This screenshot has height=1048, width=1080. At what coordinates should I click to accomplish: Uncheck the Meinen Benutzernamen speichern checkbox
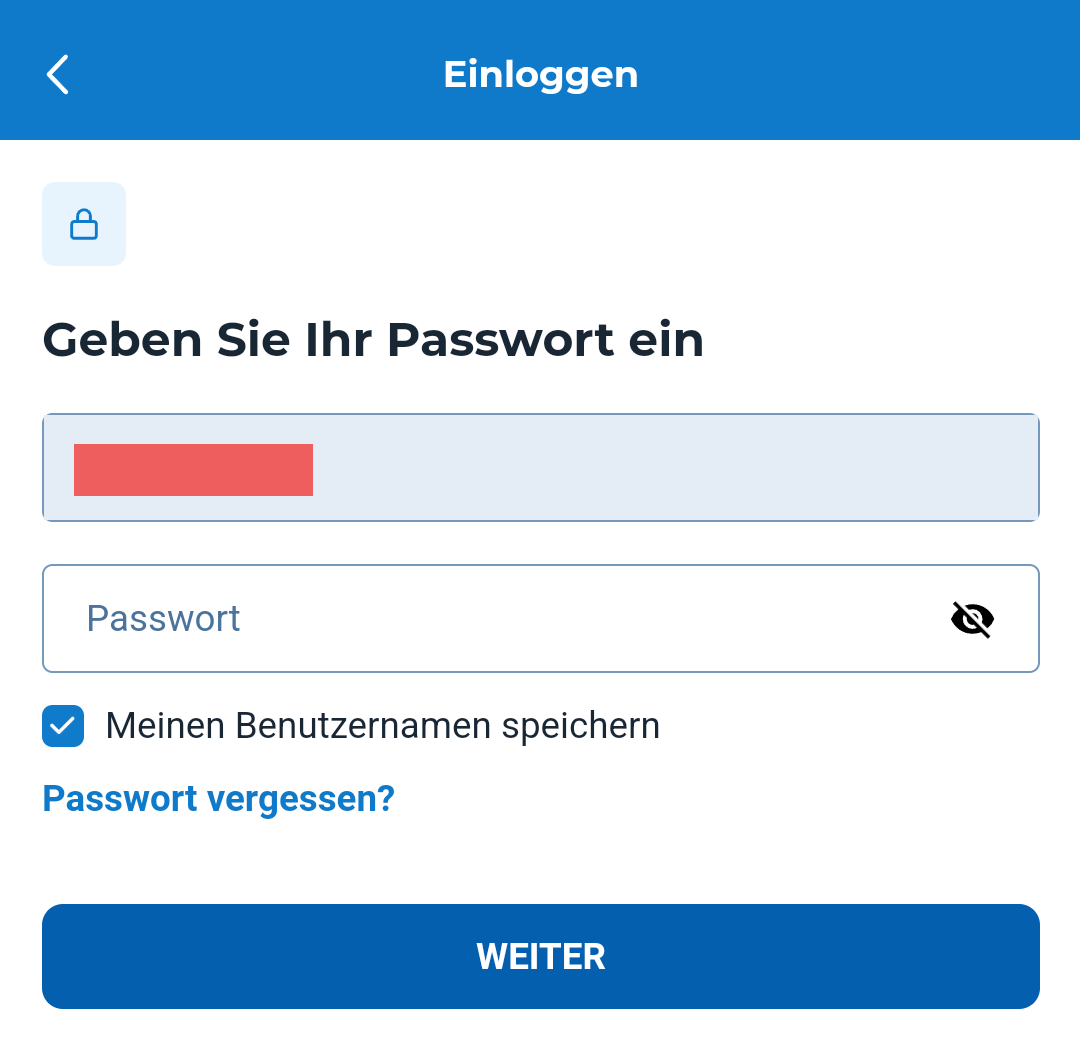click(x=63, y=726)
